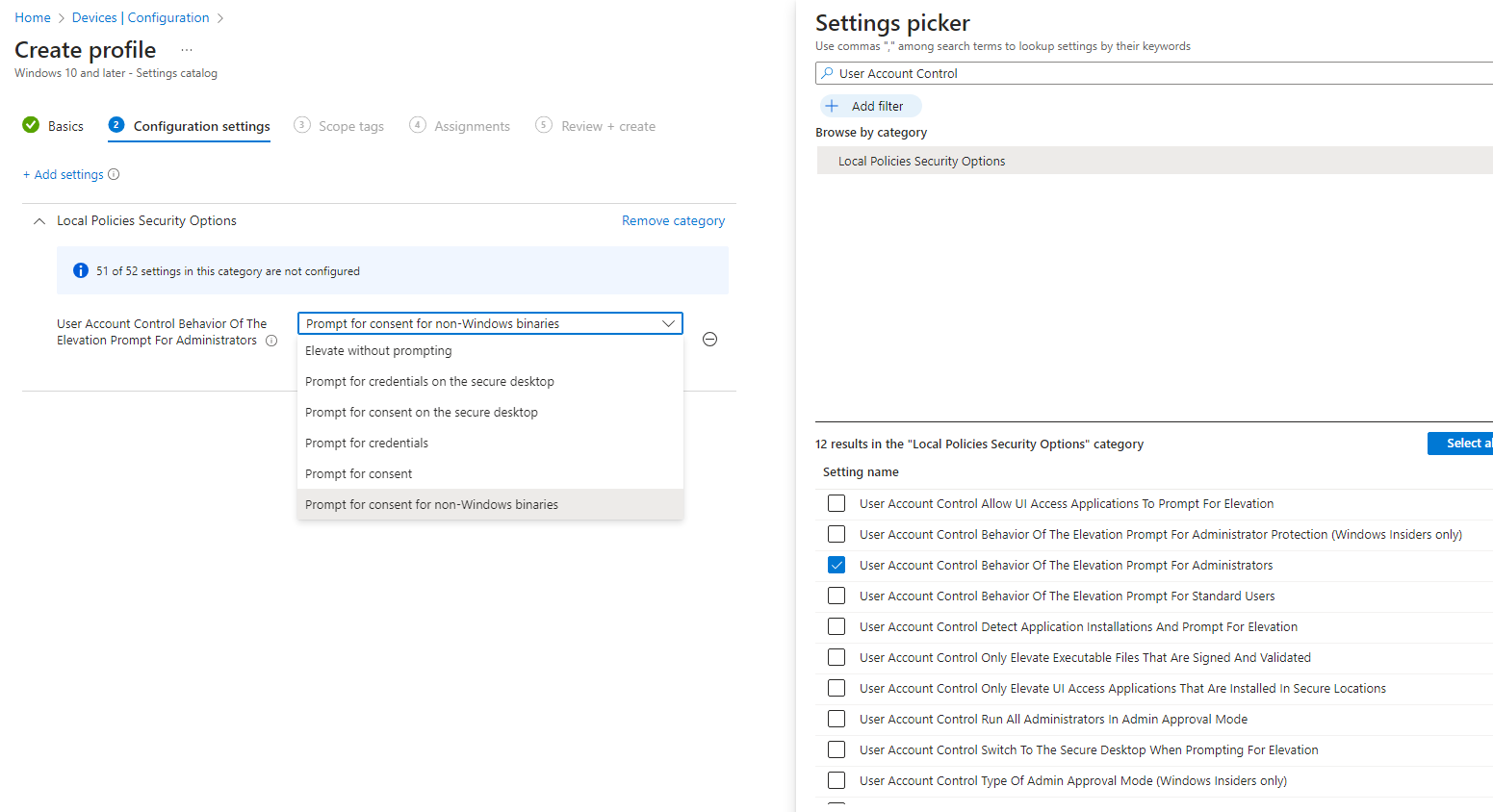
Task: Click the Remove category link
Action: coord(673,220)
